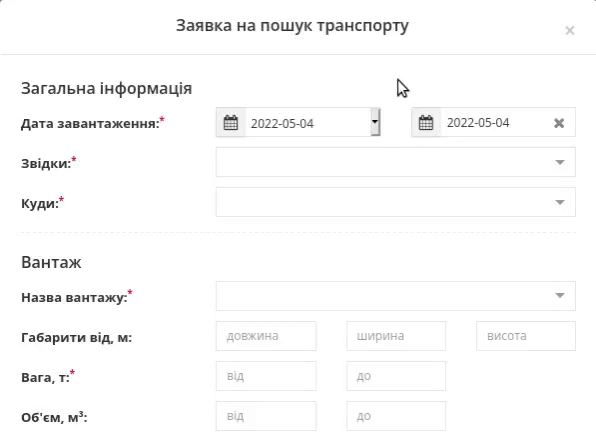Expand first date field dropdown arrow
This screenshot has width=596, height=438.
point(375,122)
